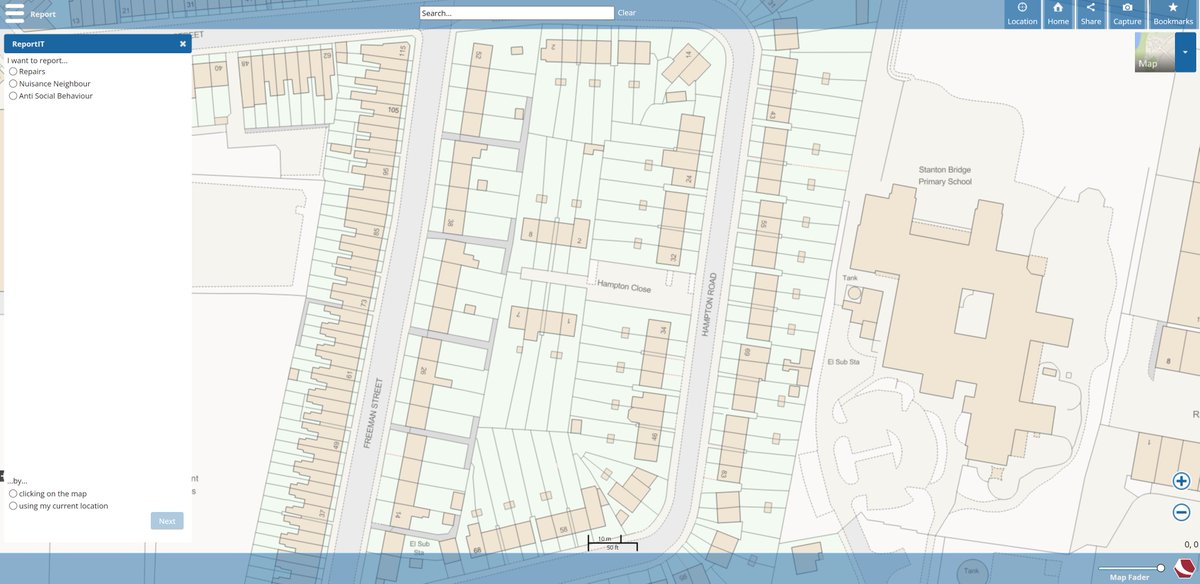Select reporting by clicking on the map
The image size is (1200, 584).
click(x=13, y=493)
